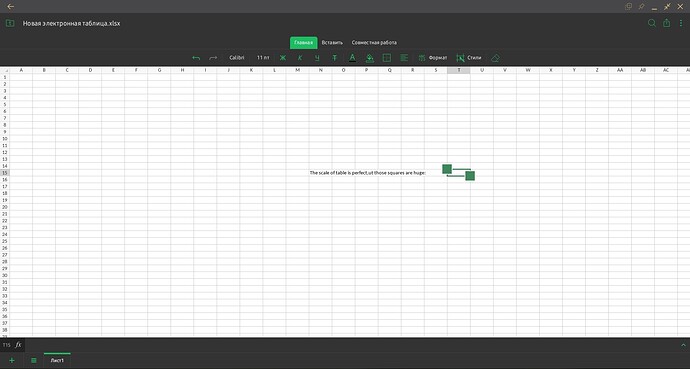Redo the last undone action
The width and height of the screenshot is (690, 369).
pos(213,58)
